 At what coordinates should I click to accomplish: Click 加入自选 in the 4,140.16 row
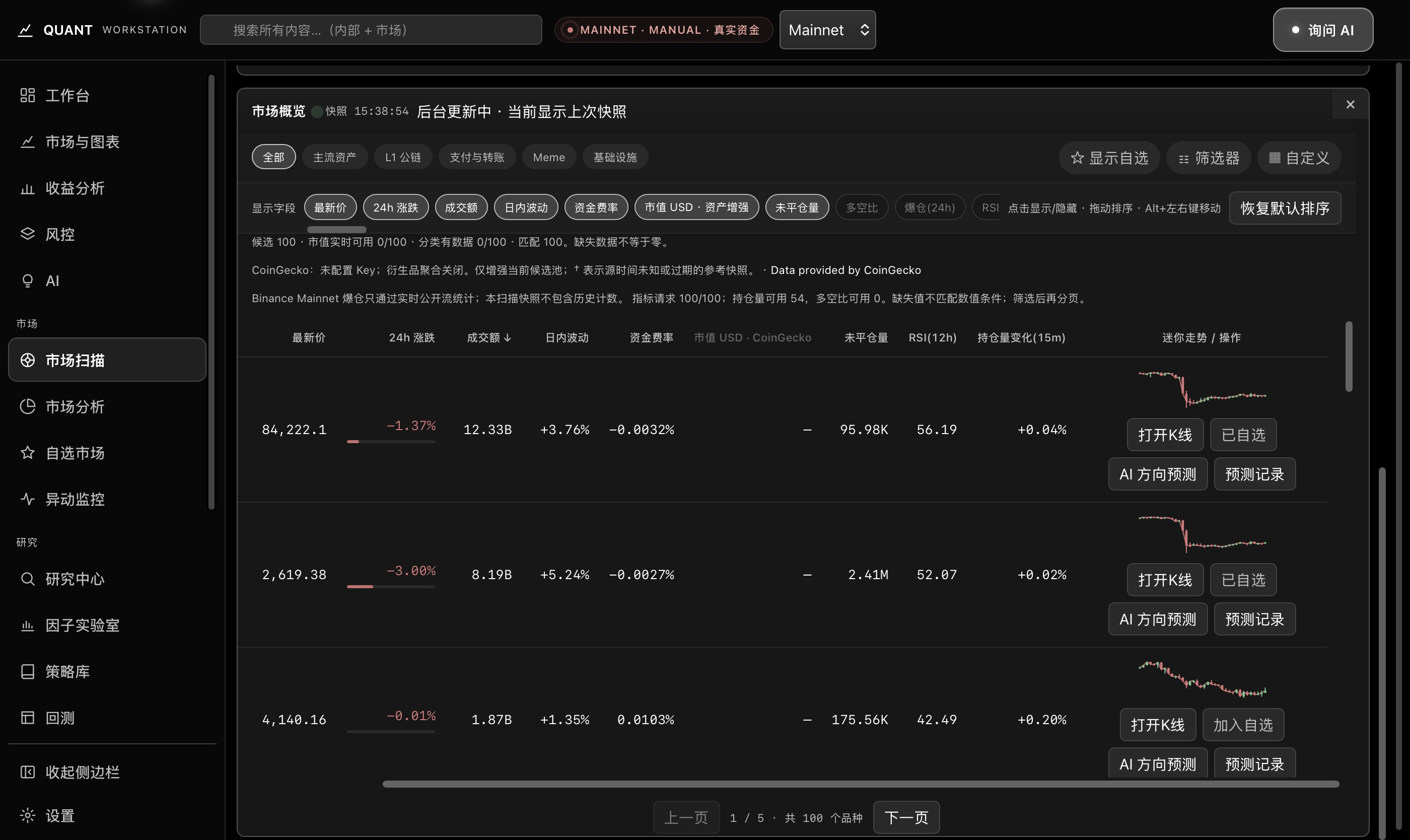point(1243,725)
